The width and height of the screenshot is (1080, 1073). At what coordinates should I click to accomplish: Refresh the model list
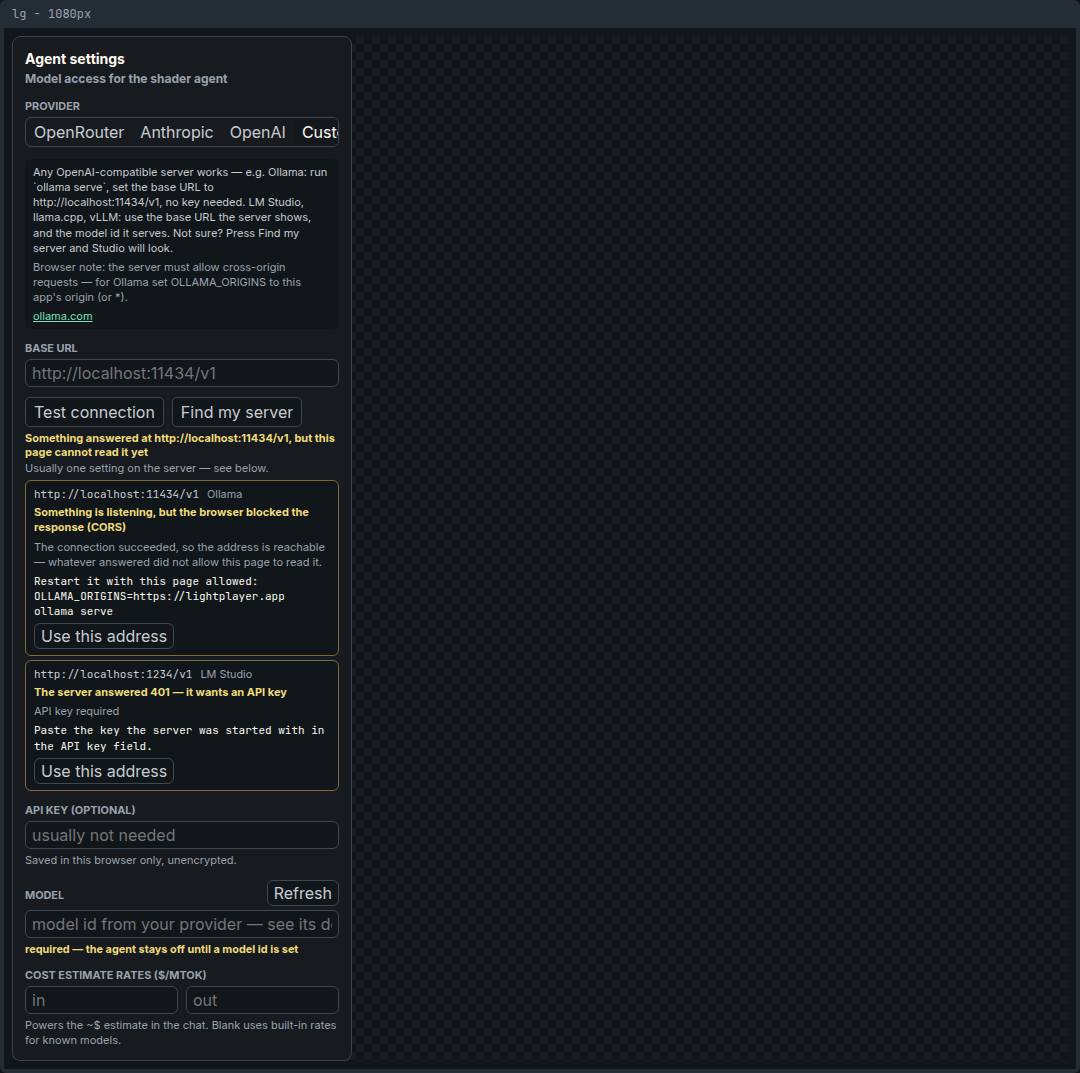point(302,893)
